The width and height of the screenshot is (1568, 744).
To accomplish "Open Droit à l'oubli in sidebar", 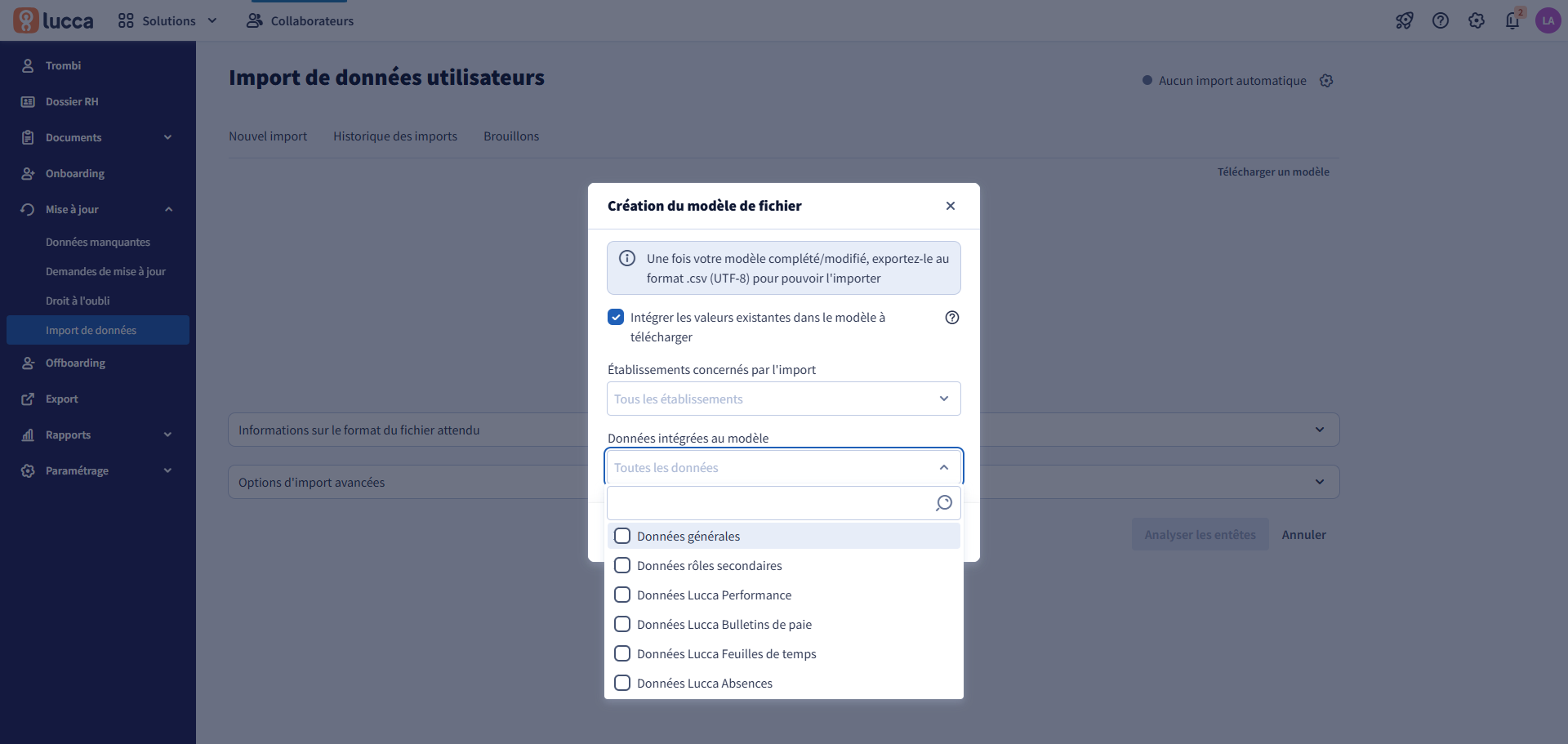I will click(98, 301).
